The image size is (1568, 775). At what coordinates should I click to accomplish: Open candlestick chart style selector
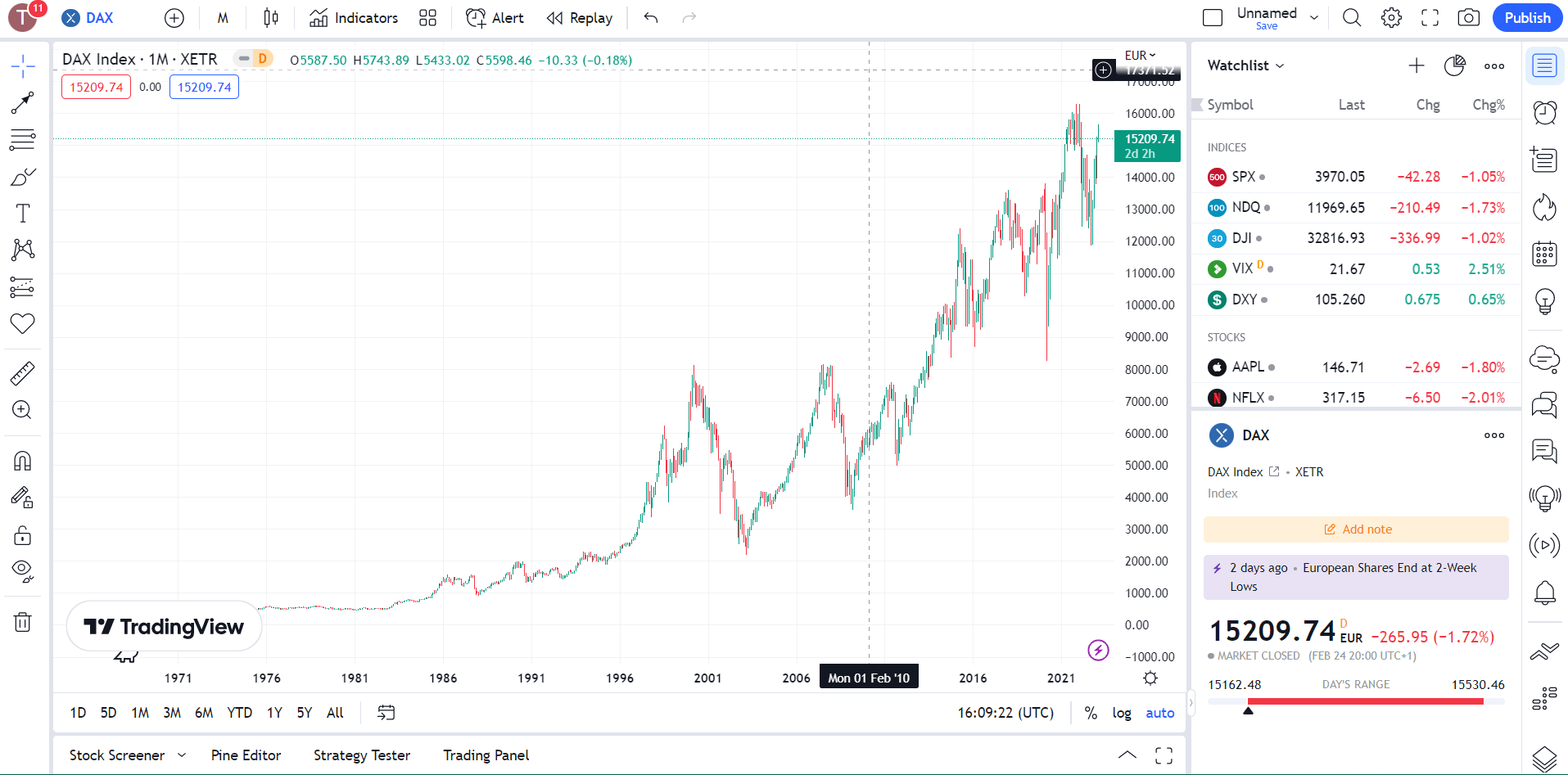271,18
